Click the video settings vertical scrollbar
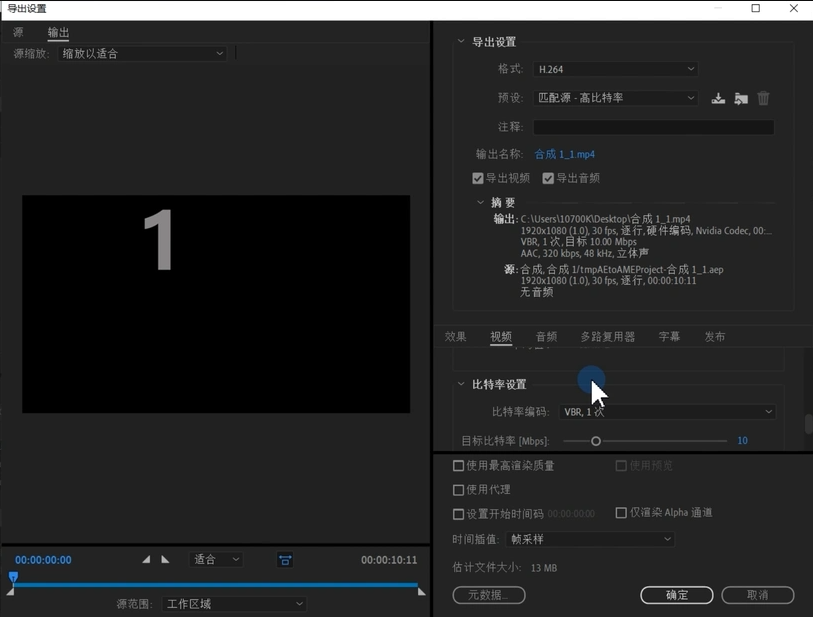Viewport: 813px width, 617px height. (808, 424)
